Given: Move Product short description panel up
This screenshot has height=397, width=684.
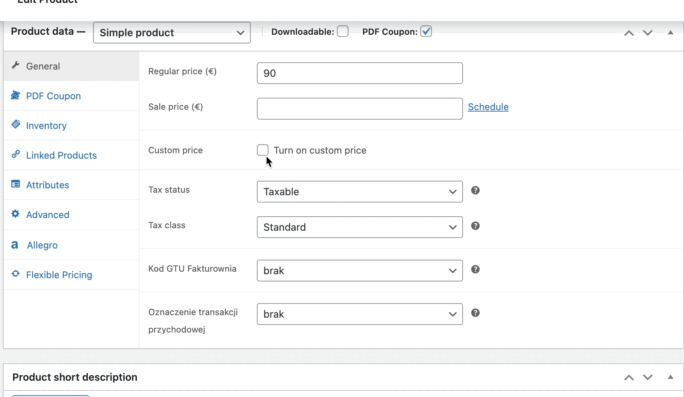Looking at the screenshot, I should click(629, 377).
